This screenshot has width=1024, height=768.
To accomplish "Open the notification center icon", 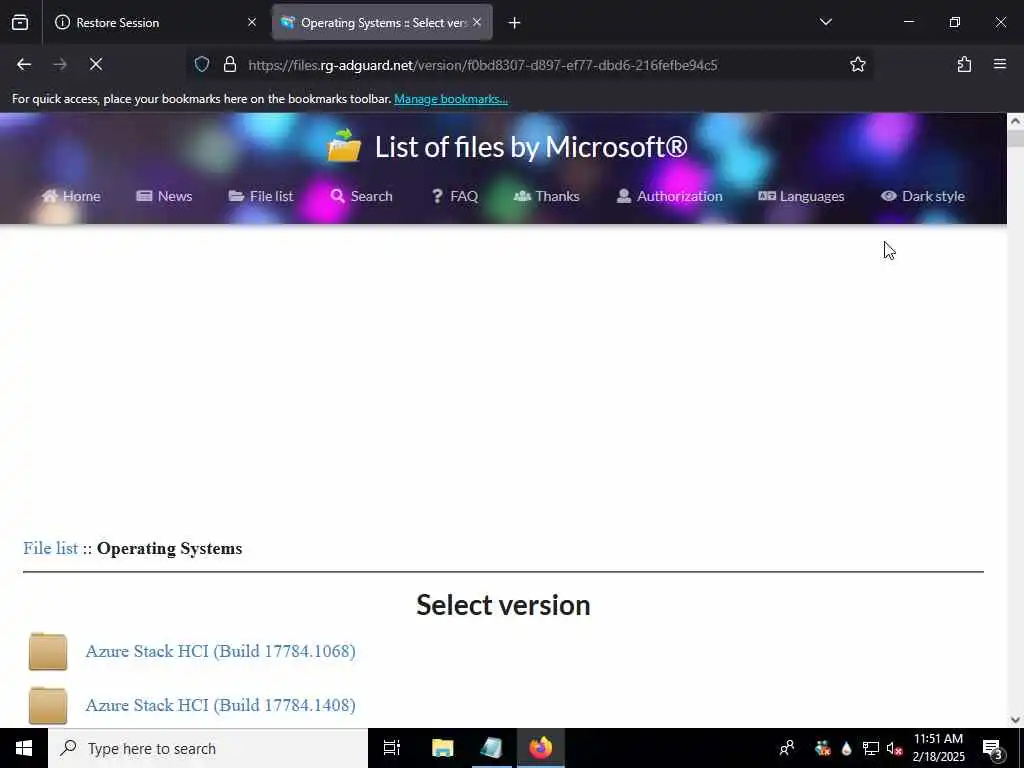I will (993, 748).
